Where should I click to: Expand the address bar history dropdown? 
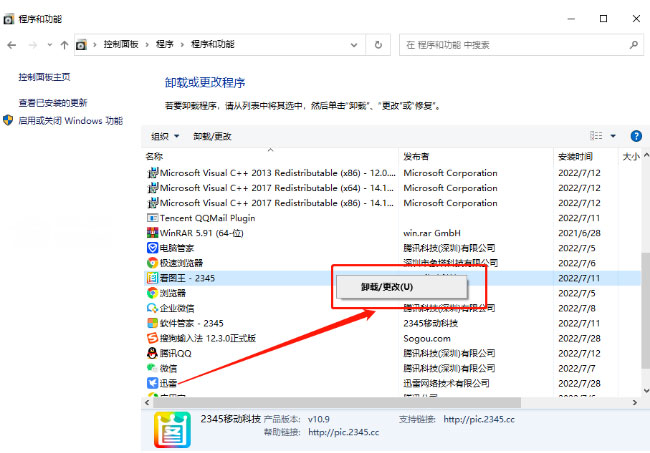click(354, 45)
